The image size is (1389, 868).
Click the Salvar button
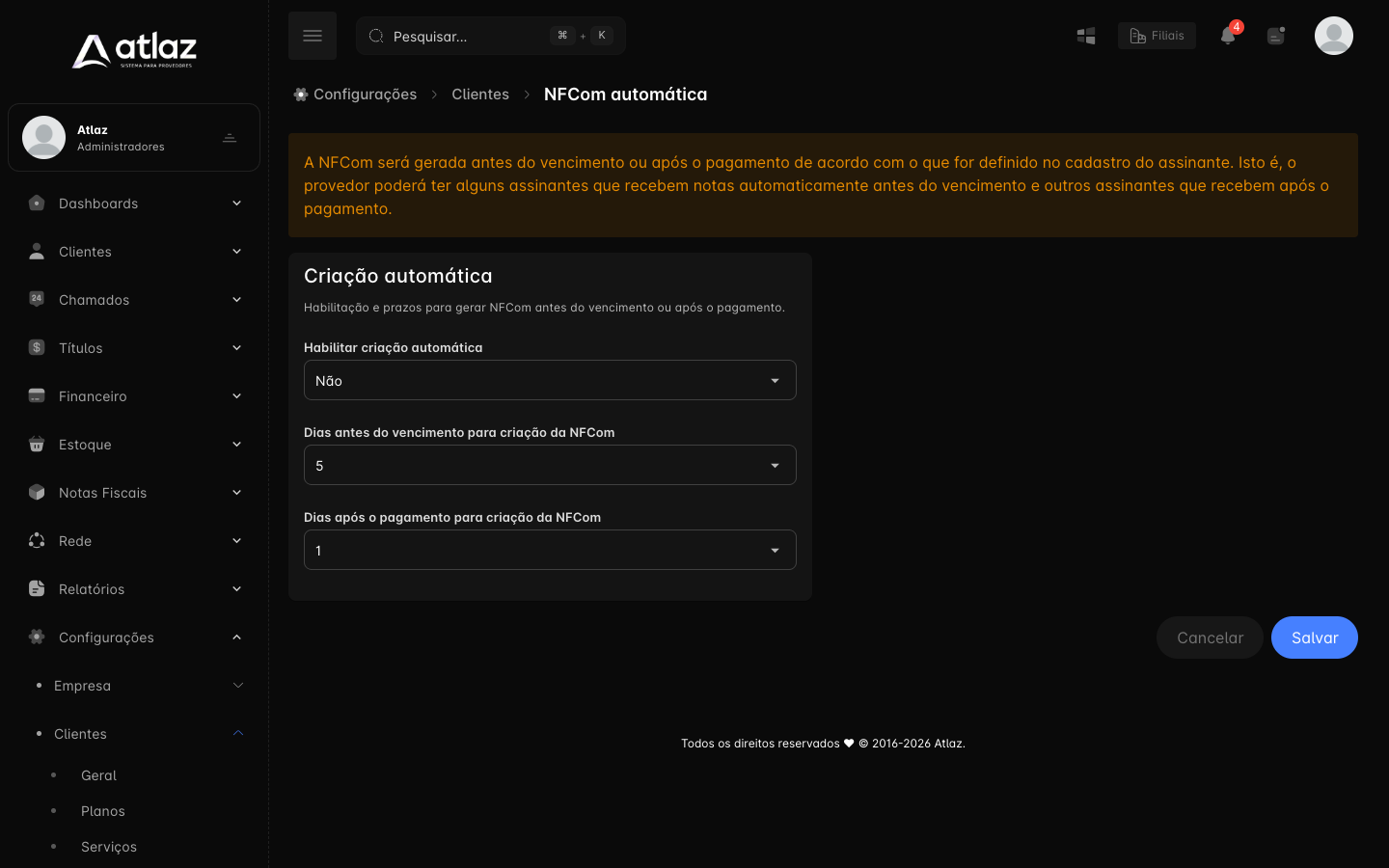[x=1315, y=637]
